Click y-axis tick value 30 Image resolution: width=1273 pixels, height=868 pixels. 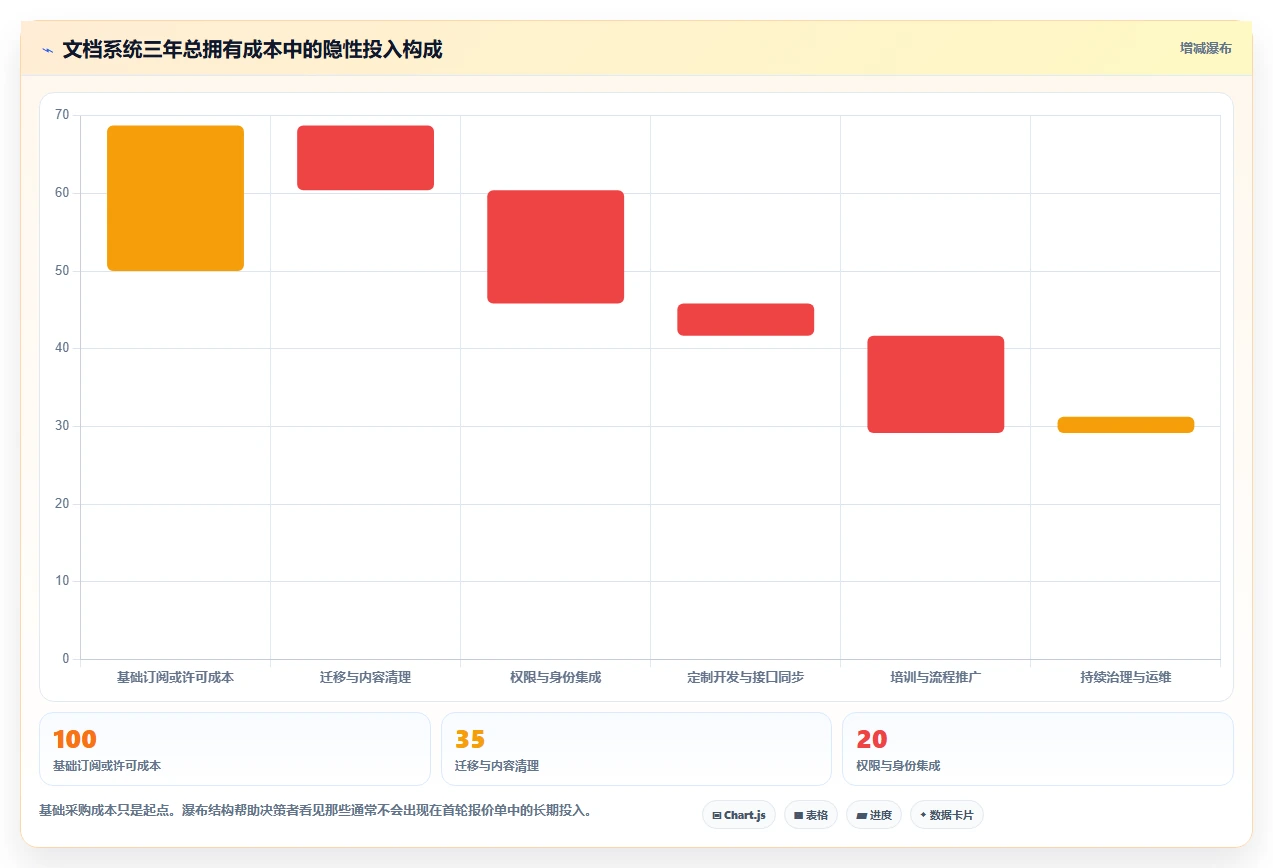tap(62, 426)
